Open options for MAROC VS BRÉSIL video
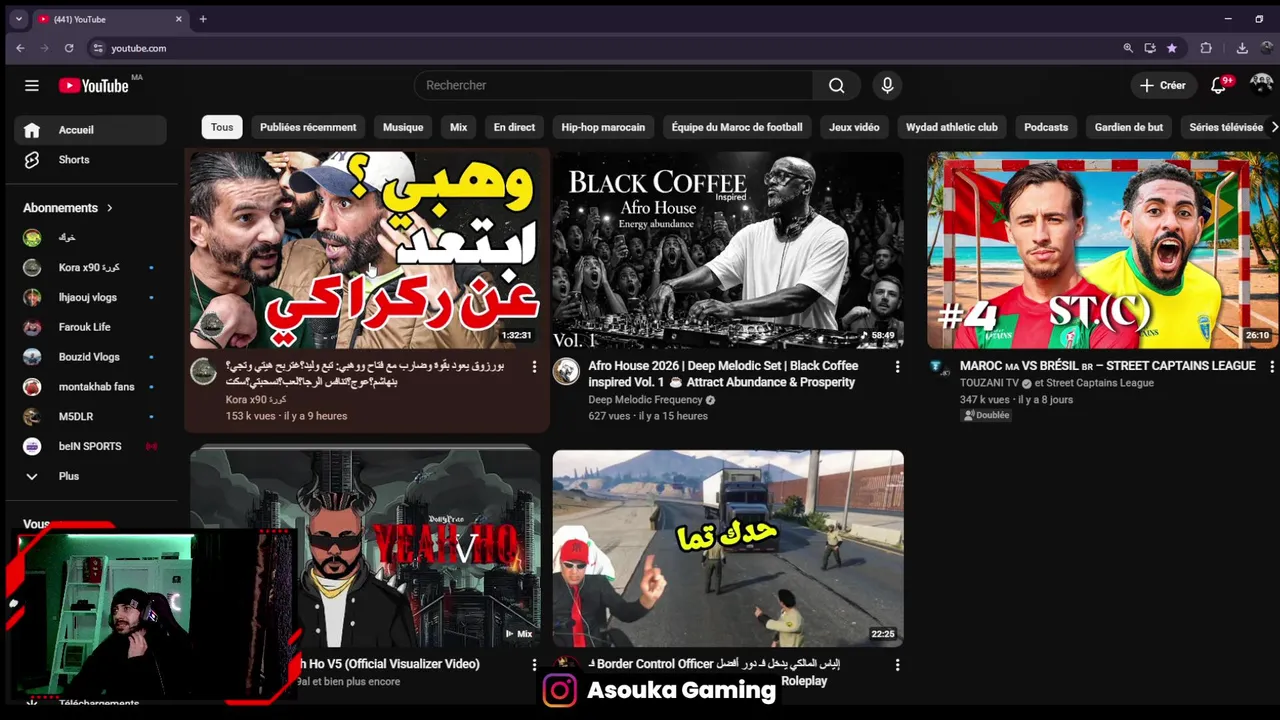Viewport: 1280px width, 720px height. click(x=1271, y=367)
